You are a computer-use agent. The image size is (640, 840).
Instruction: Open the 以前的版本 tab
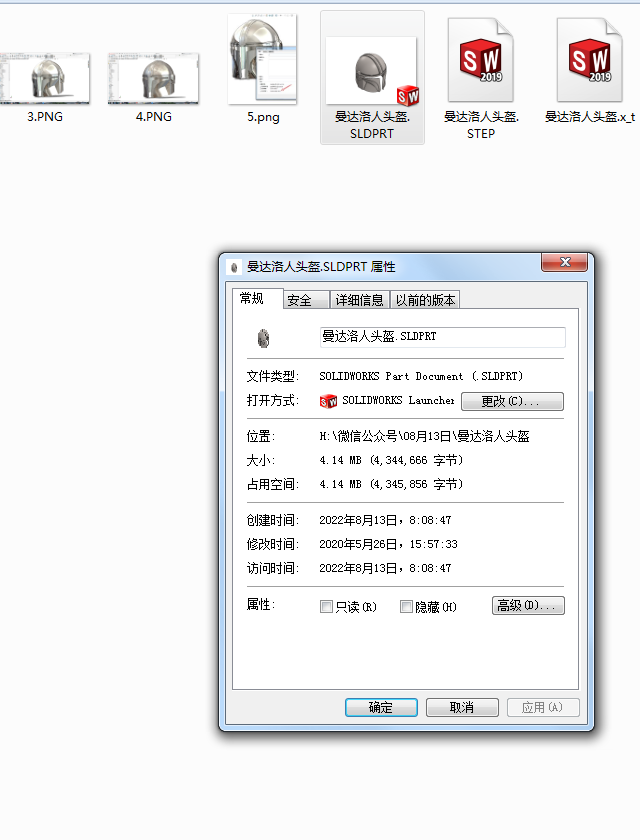point(425,300)
